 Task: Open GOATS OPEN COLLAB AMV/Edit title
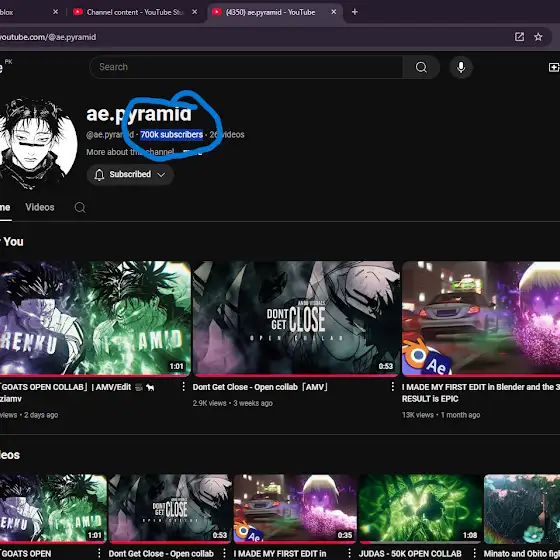click(77, 393)
